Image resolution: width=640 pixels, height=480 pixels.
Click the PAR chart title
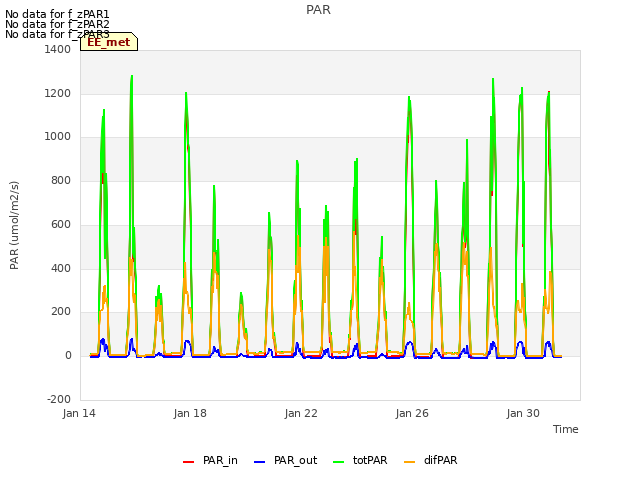(x=318, y=10)
